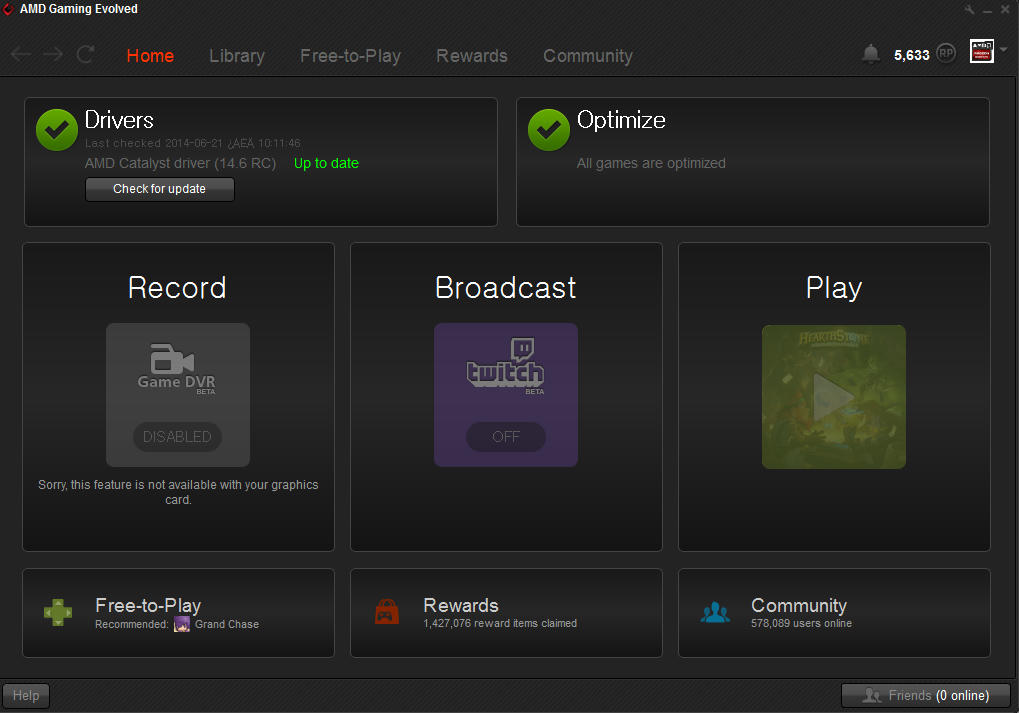1019x713 pixels.
Task: Click the Optimize green checkmark icon
Action: pyautogui.click(x=548, y=130)
